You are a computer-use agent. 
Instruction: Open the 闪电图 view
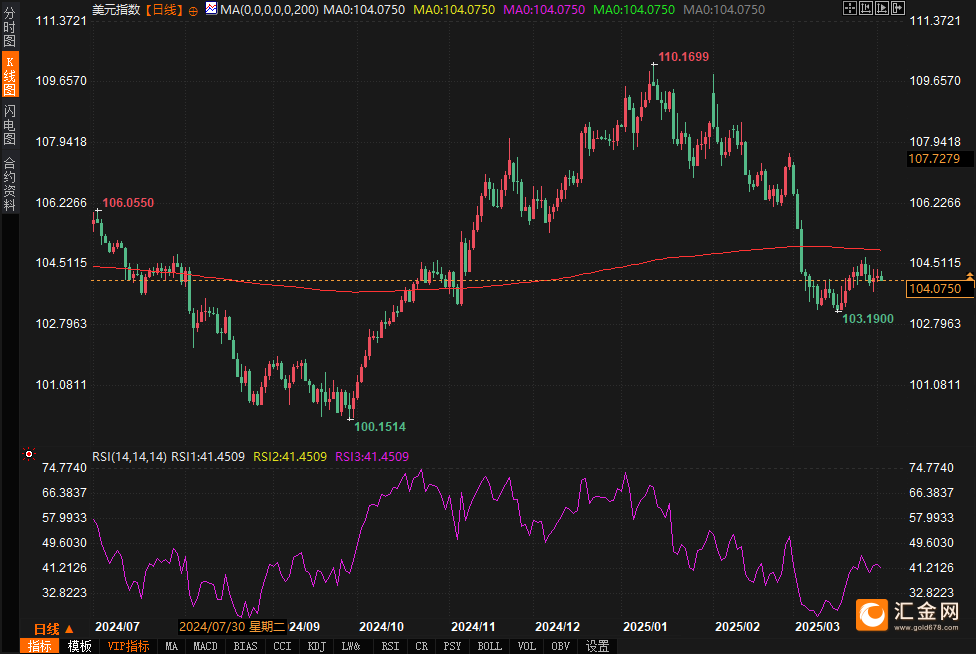9,124
